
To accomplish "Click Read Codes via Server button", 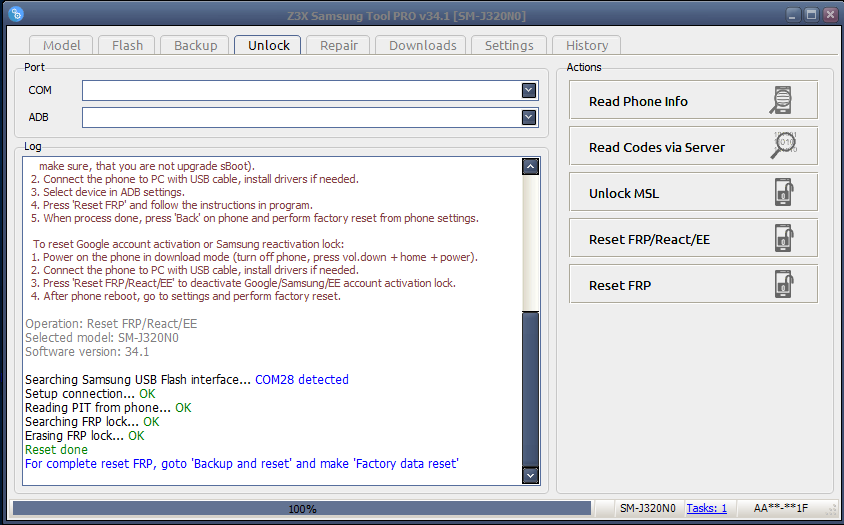I will click(693, 146).
